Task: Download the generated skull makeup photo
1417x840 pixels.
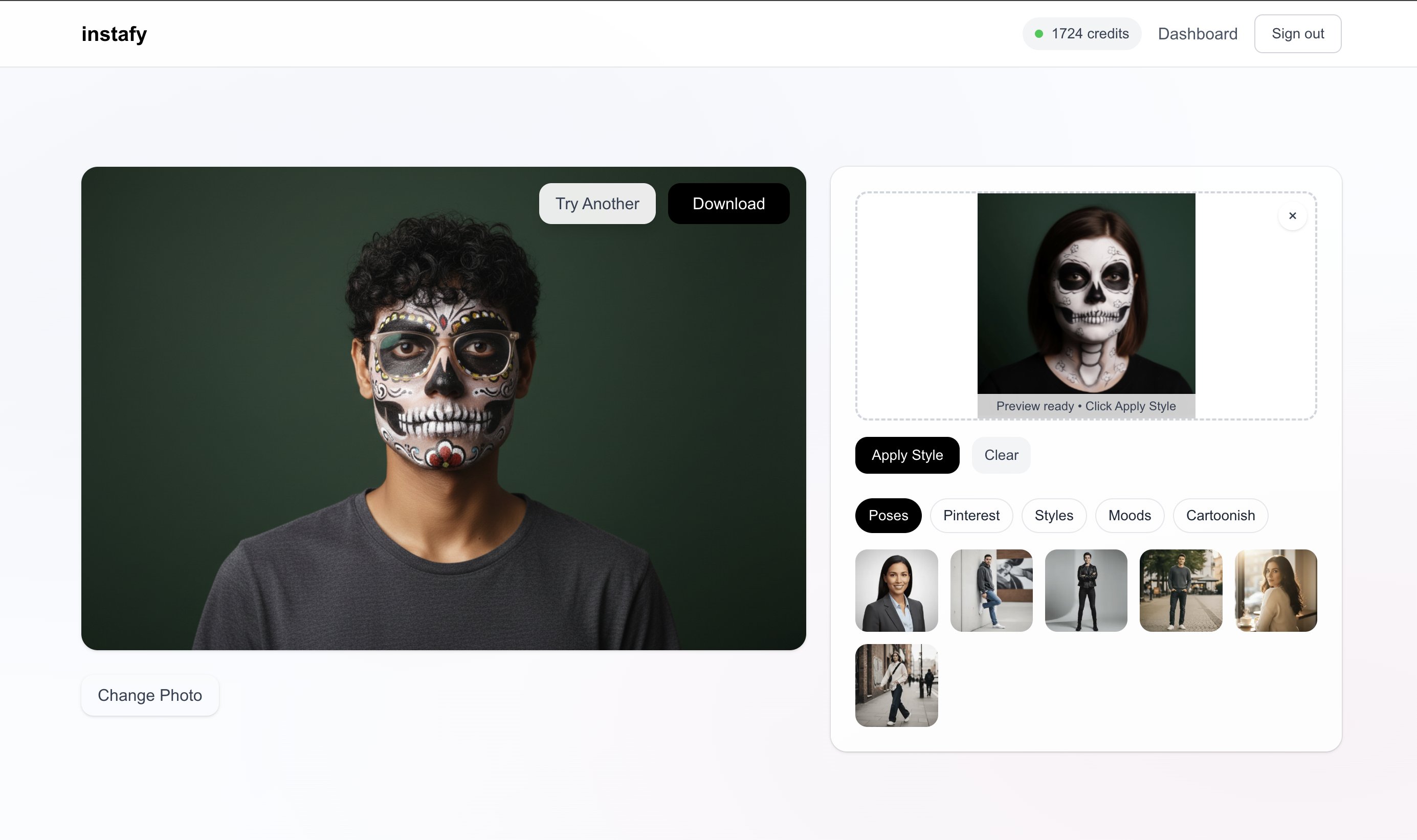Action: tap(728, 204)
